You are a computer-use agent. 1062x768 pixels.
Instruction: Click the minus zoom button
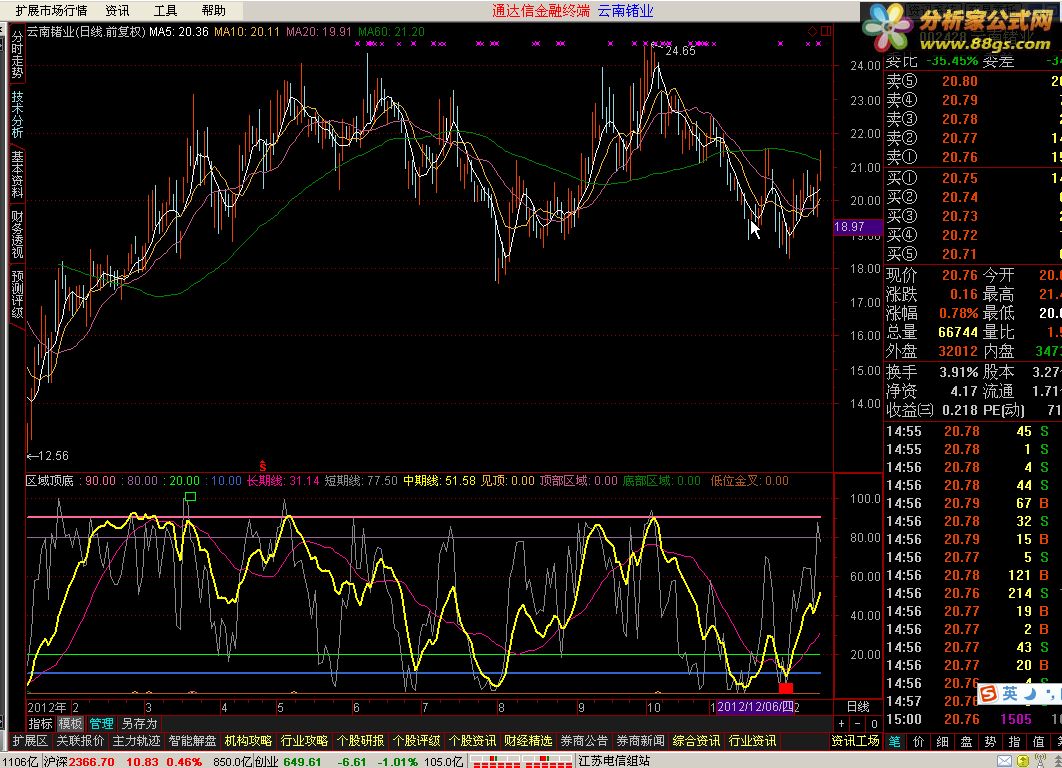858,724
